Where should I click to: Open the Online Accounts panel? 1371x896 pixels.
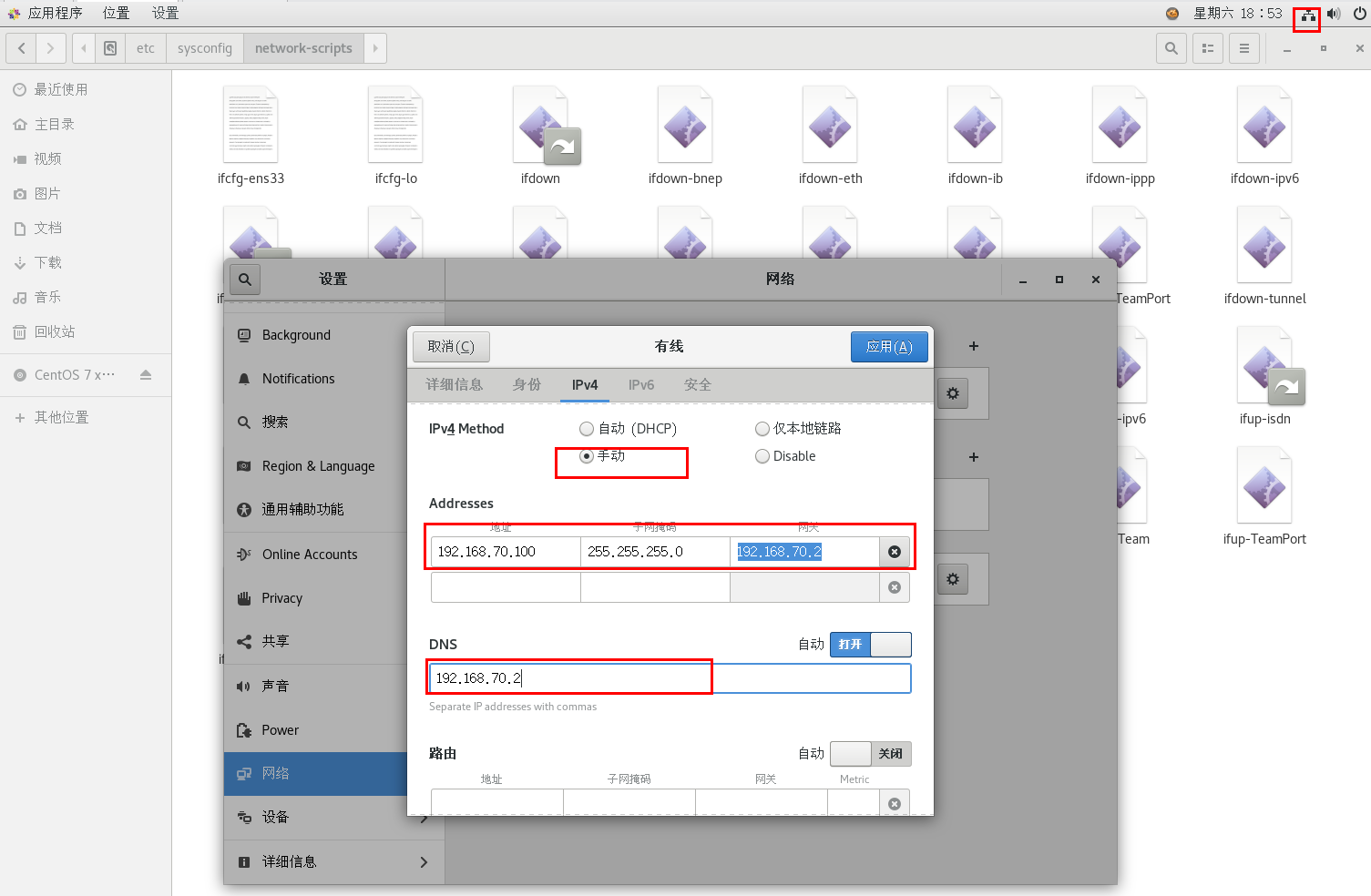tap(316, 555)
